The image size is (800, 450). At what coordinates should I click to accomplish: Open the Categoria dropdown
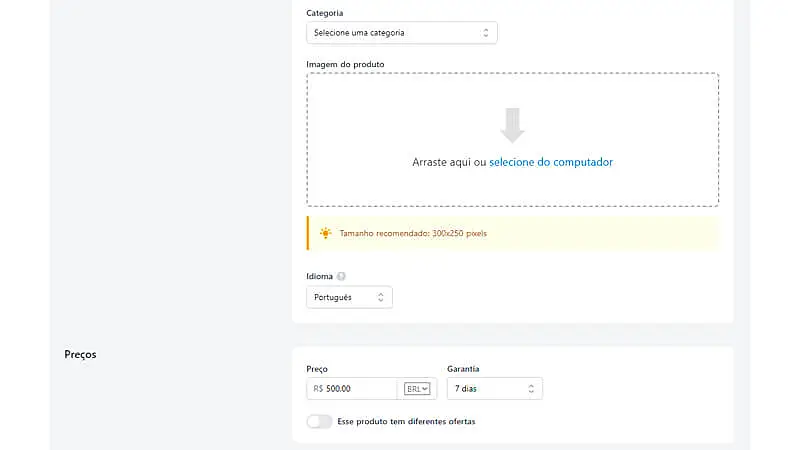(x=402, y=33)
